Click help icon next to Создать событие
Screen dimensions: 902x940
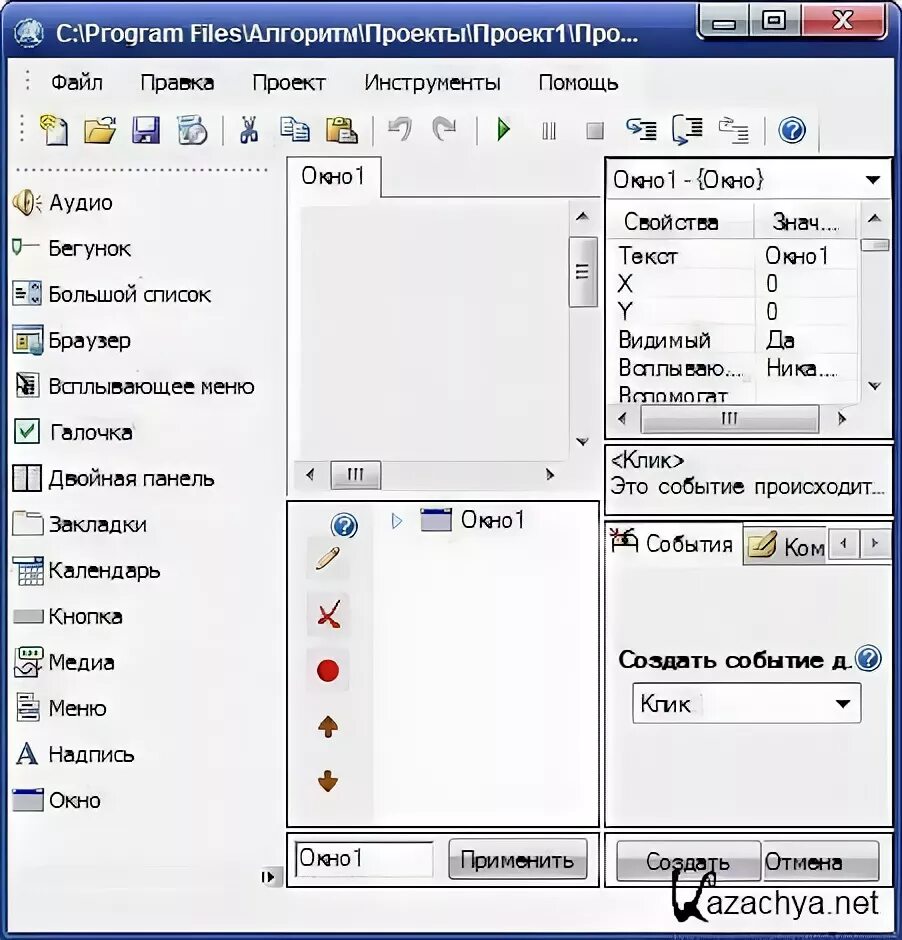point(867,658)
